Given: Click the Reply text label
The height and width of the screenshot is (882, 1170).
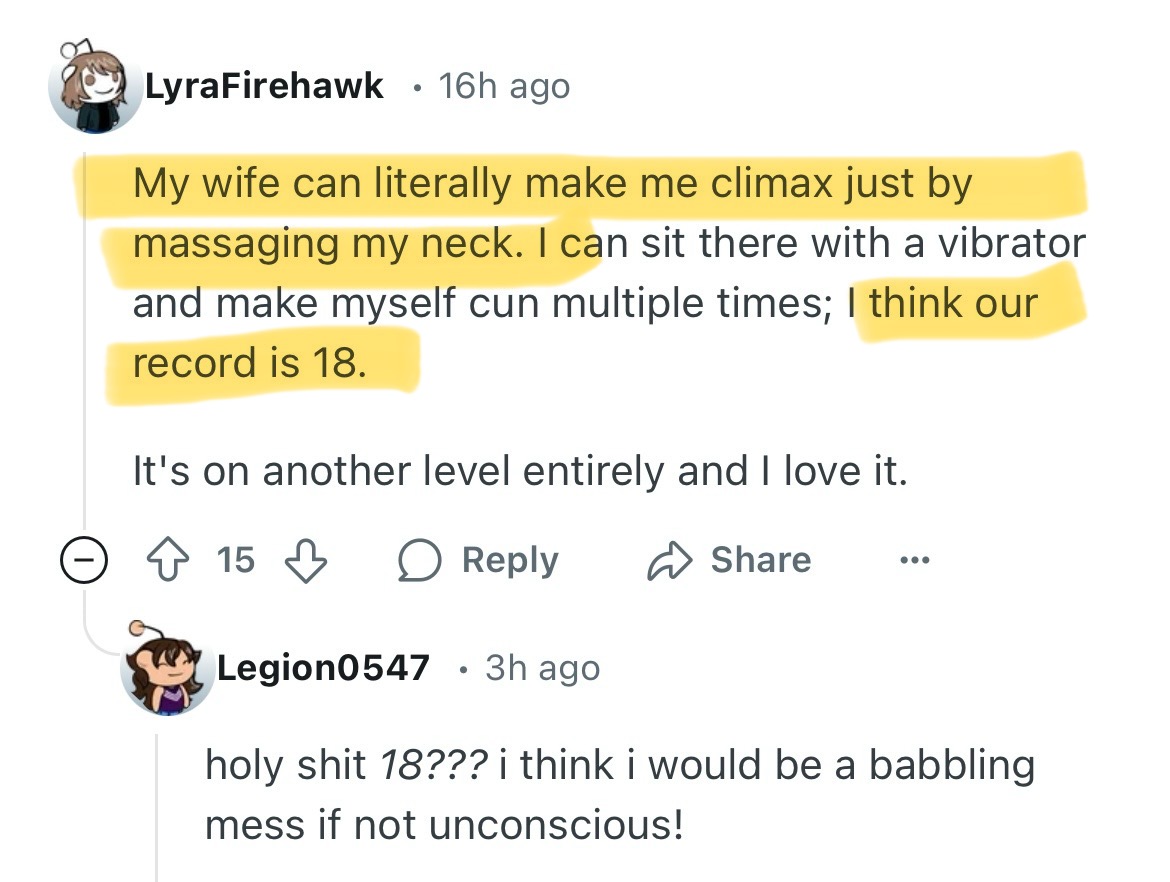Looking at the screenshot, I should [x=510, y=560].
